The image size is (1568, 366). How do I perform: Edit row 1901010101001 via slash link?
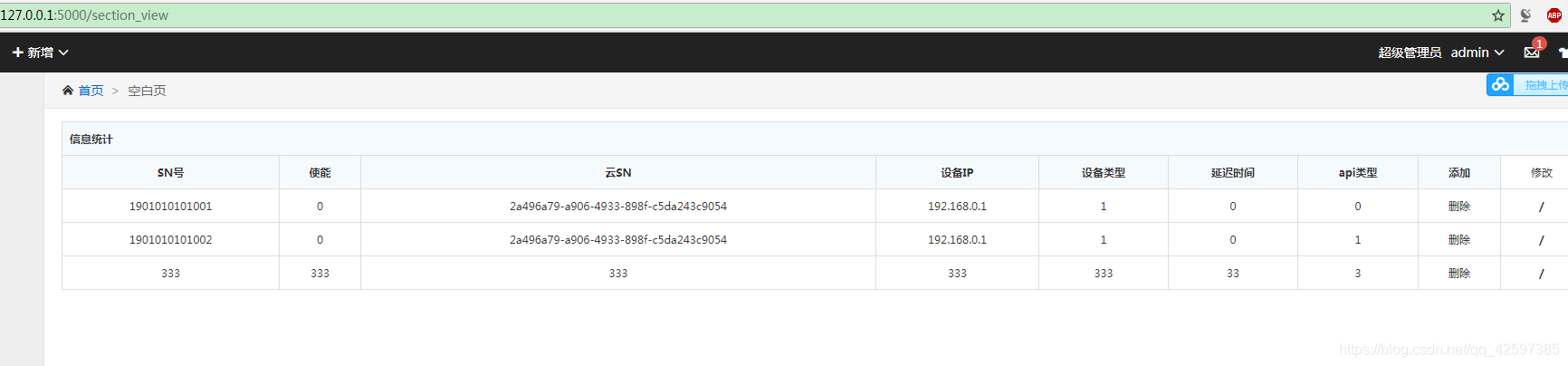click(x=1541, y=207)
